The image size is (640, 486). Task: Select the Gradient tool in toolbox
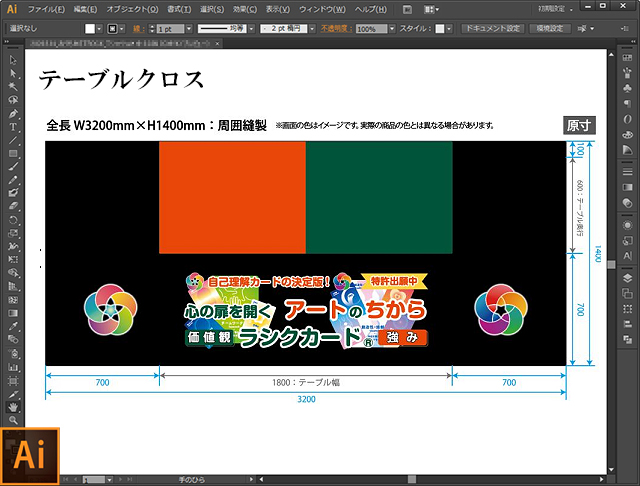[13, 313]
